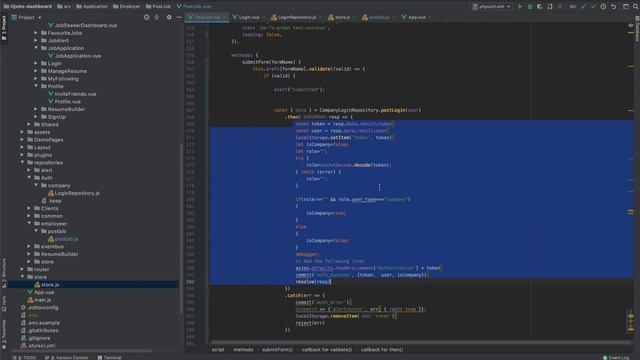Open the Structure side tab
This screenshot has width=640, height=360.
[4, 273]
